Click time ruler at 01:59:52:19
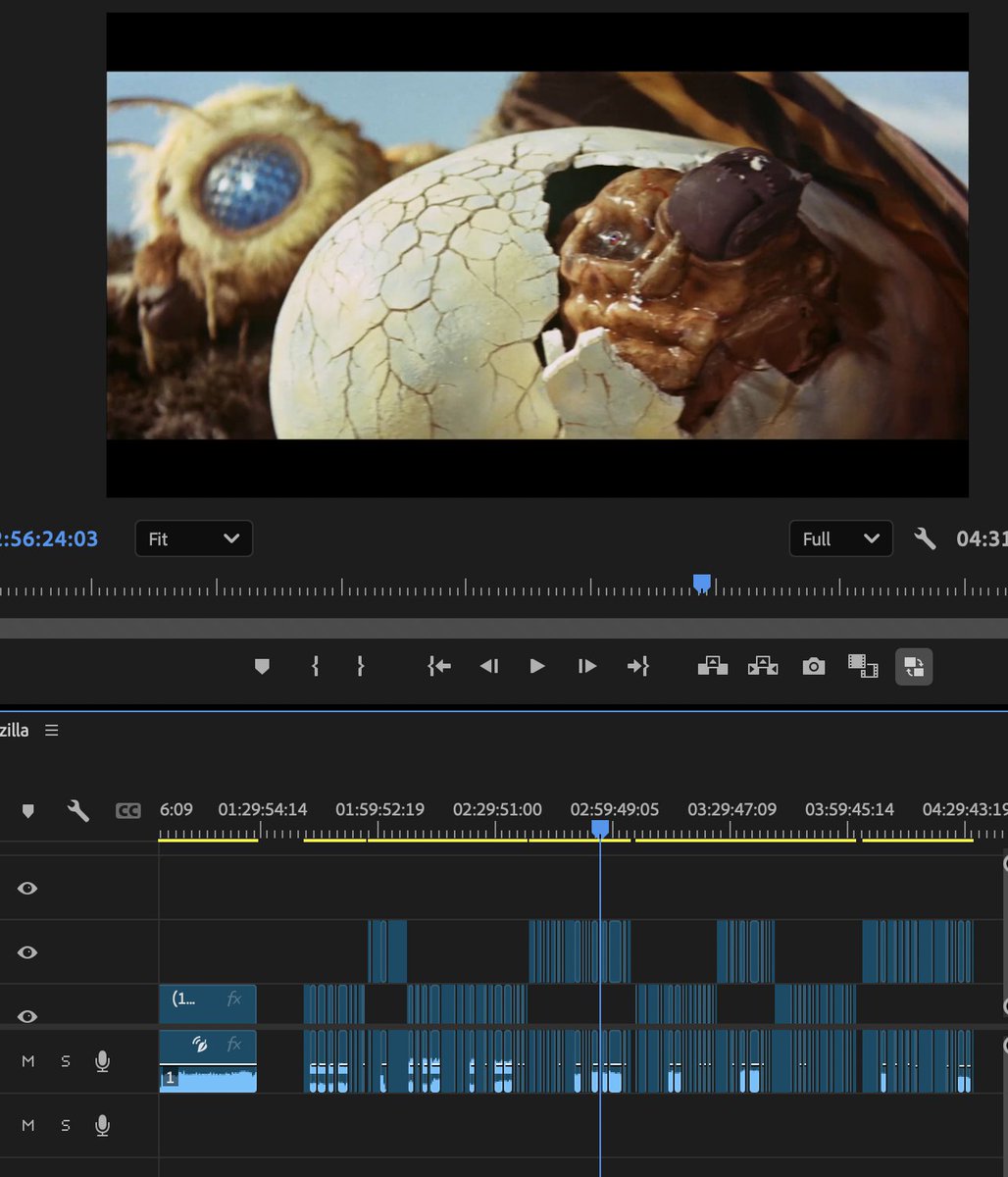Image resolution: width=1008 pixels, height=1177 pixels. [379, 810]
